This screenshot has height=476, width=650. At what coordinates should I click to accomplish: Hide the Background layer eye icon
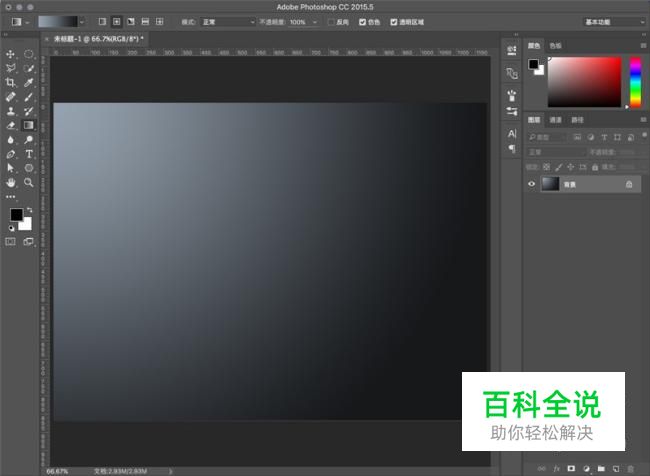point(531,184)
